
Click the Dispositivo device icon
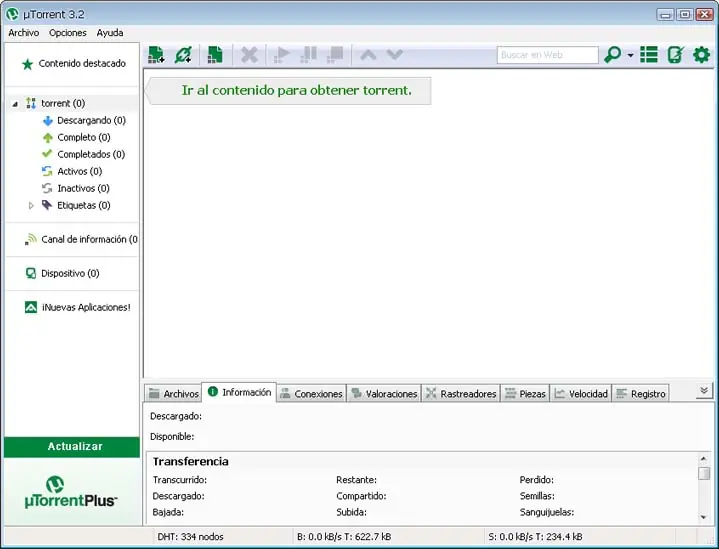click(x=31, y=273)
